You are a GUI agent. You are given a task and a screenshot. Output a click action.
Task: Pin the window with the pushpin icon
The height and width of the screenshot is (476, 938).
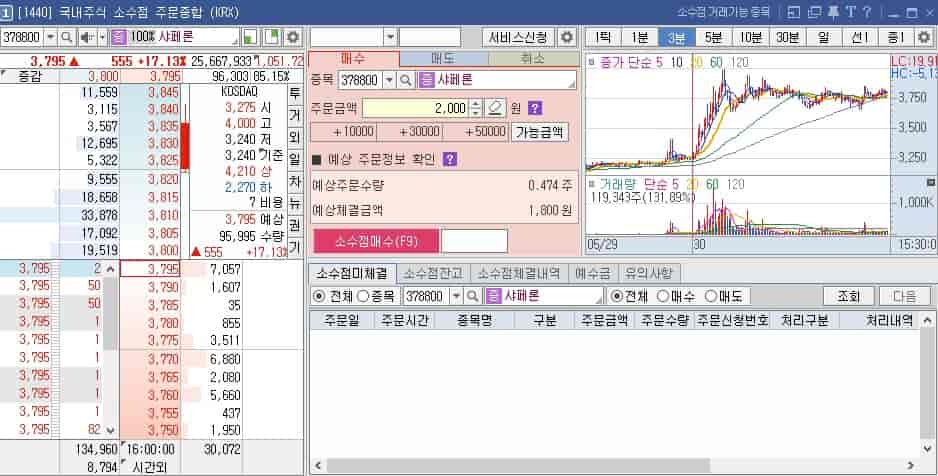point(833,12)
